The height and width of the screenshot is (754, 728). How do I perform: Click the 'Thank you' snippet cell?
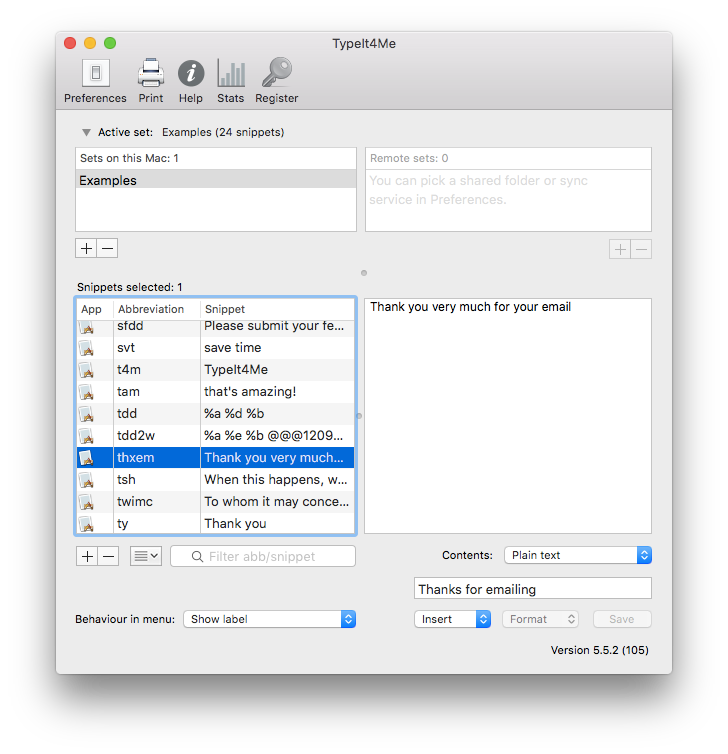pyautogui.click(x=277, y=523)
